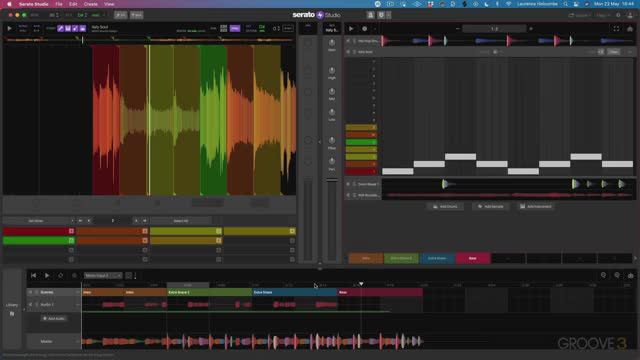The width and height of the screenshot is (640, 360).
Task: Click the fourth purple sampler mode icon
Action: [83, 28]
